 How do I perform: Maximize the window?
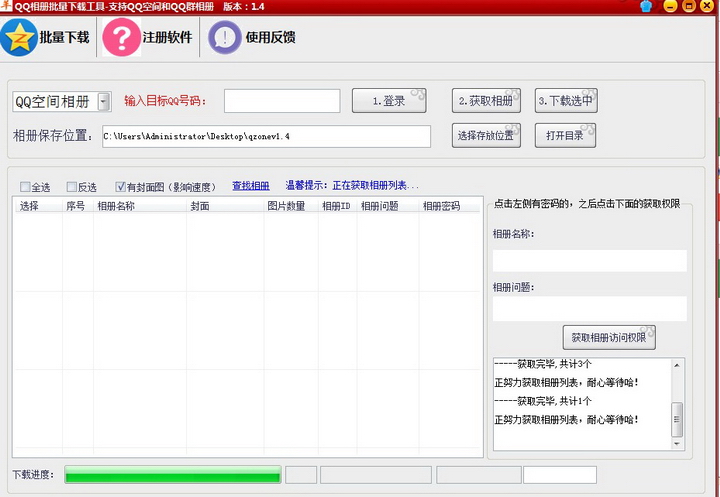pyautogui.click(x=689, y=6)
